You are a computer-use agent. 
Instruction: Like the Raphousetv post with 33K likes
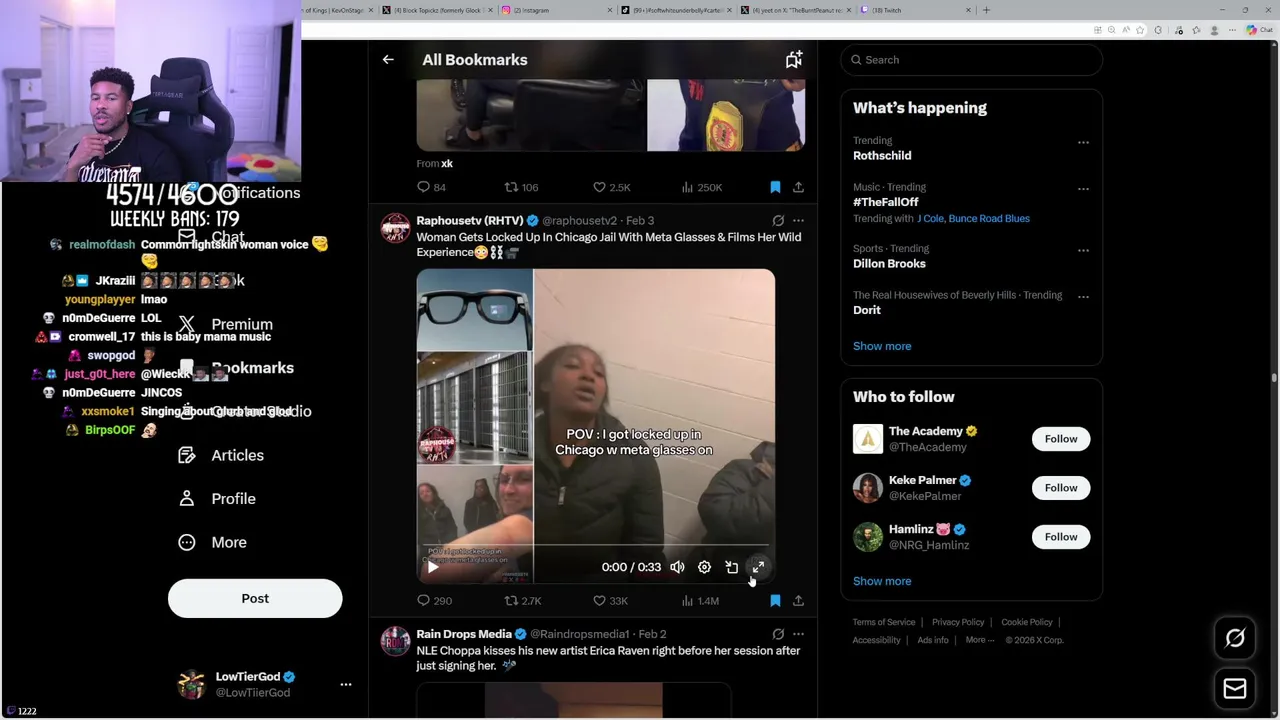coord(610,601)
